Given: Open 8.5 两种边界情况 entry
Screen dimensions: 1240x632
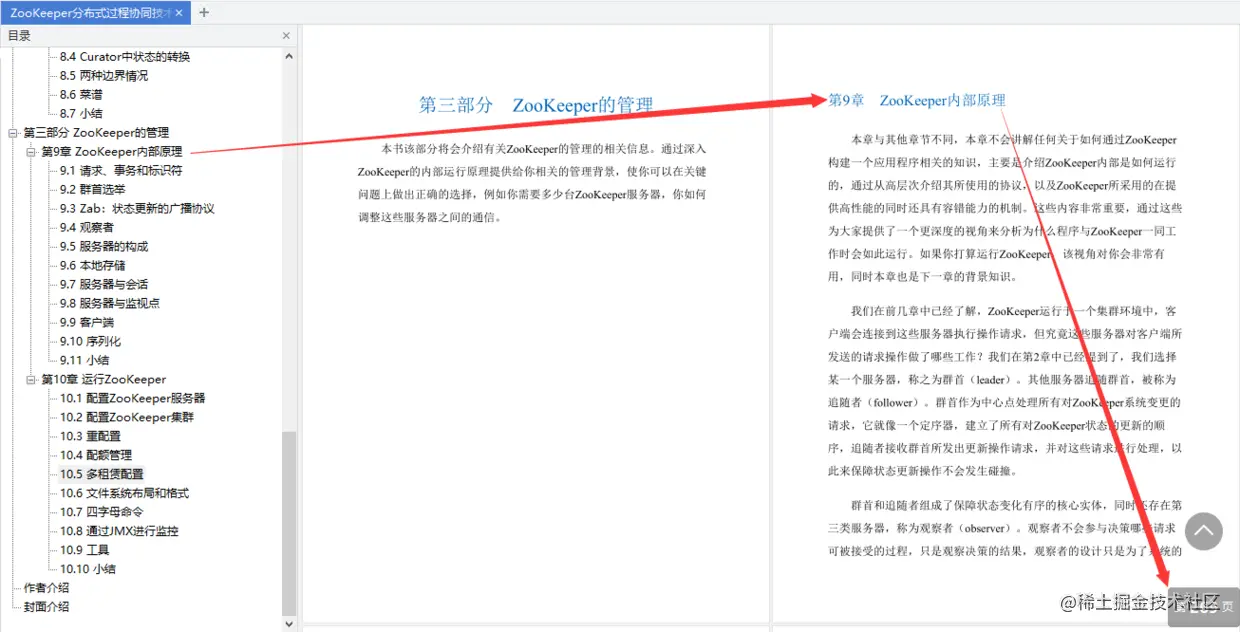Looking at the screenshot, I should pos(103,76).
